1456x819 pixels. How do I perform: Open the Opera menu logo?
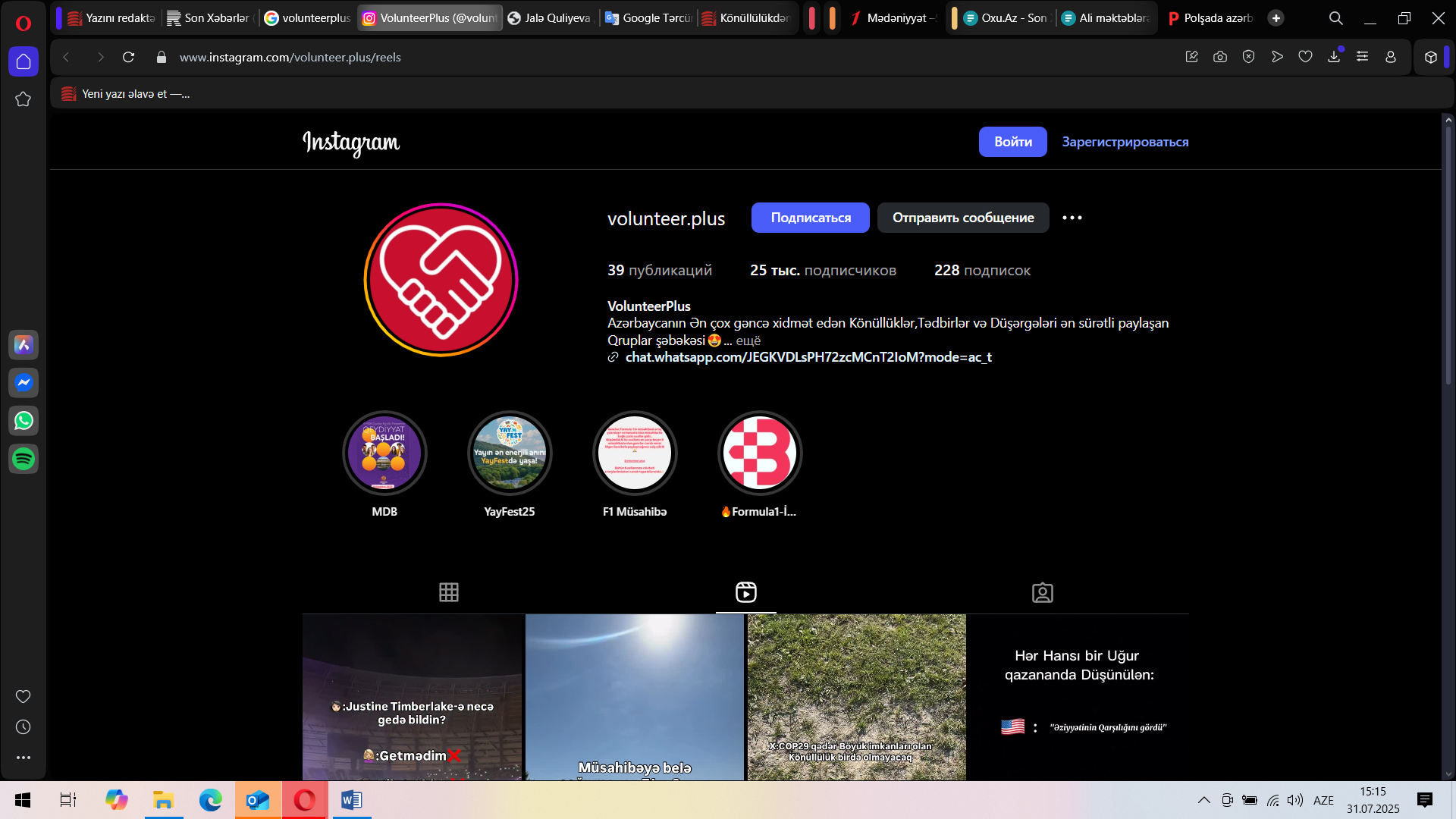point(24,24)
